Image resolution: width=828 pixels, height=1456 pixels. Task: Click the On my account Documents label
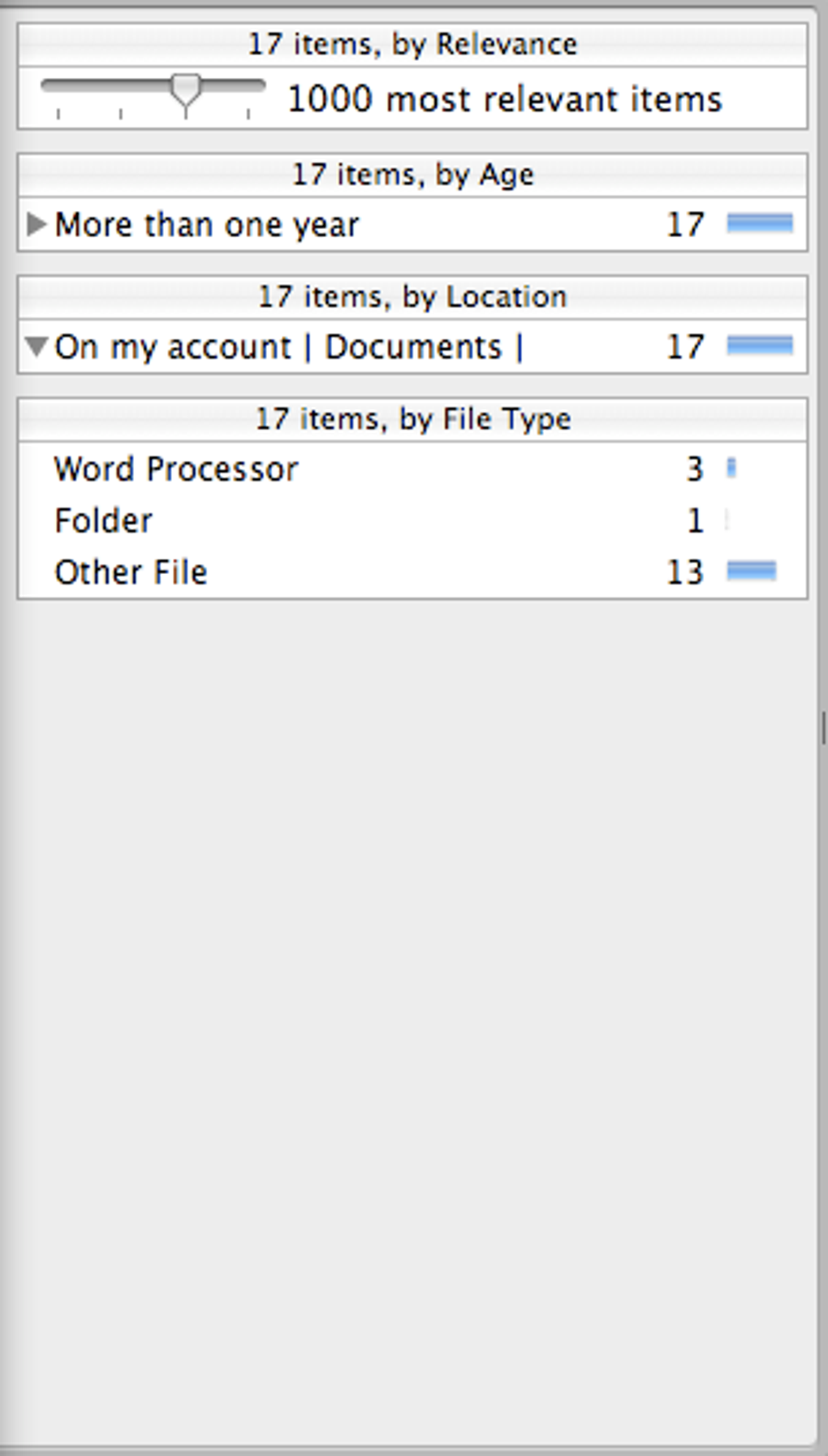pos(288,348)
